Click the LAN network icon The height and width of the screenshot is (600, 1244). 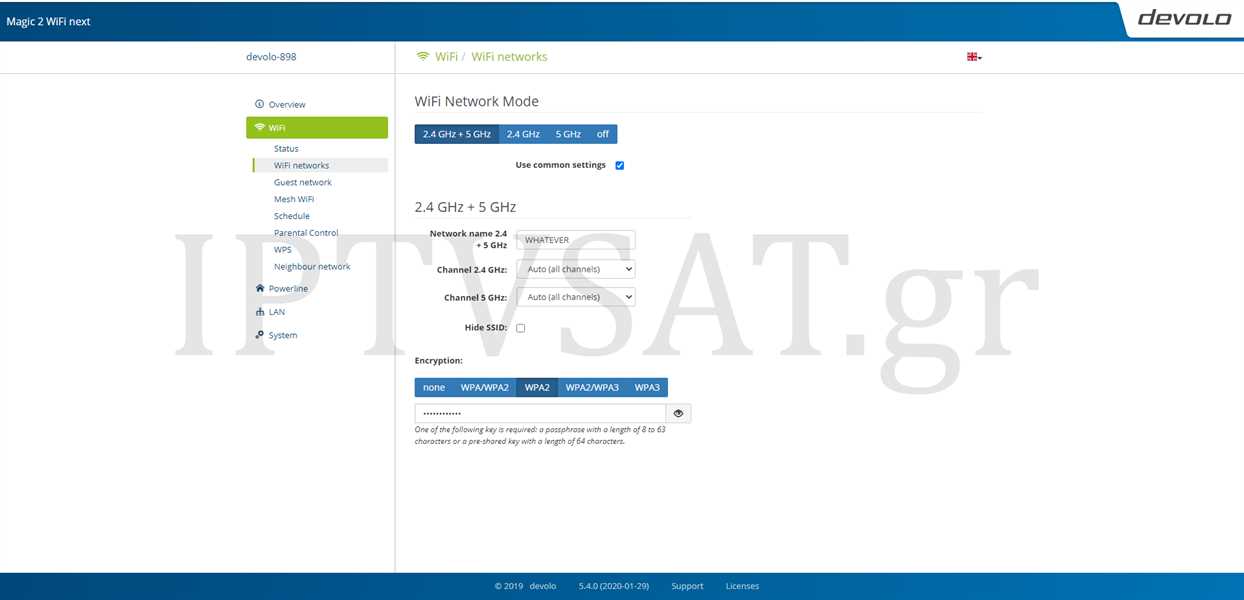(260, 312)
